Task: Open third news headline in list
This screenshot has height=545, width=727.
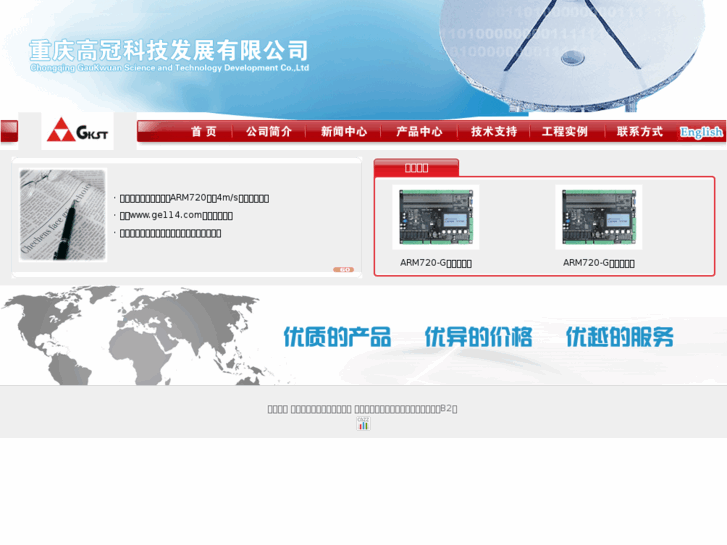Action: pyautogui.click(x=170, y=233)
